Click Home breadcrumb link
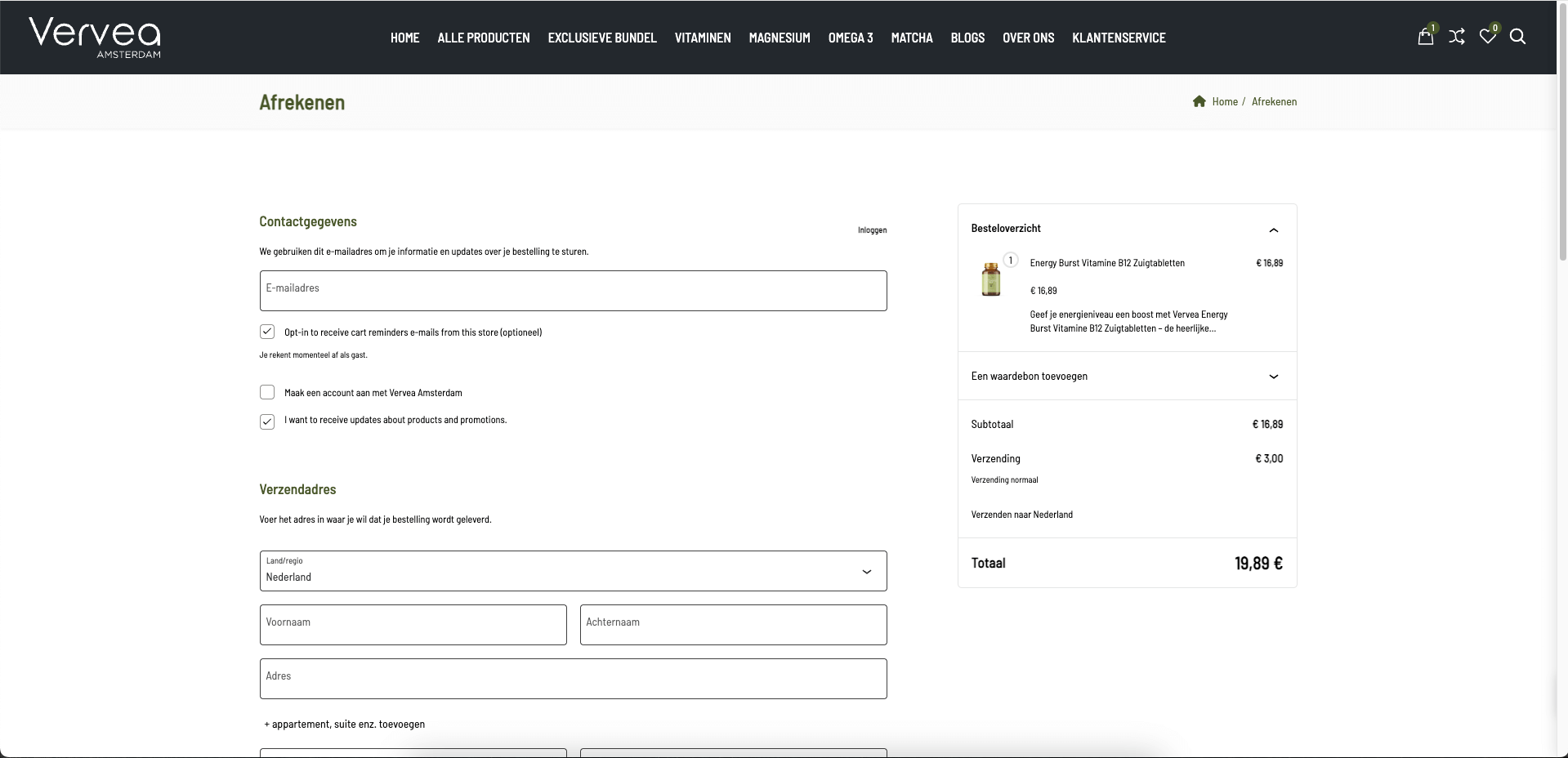The width and height of the screenshot is (1568, 758). (1225, 101)
